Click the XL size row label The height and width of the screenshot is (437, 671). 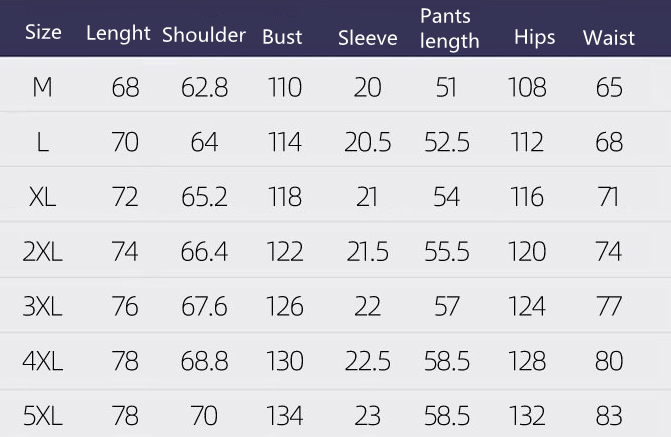[42, 197]
